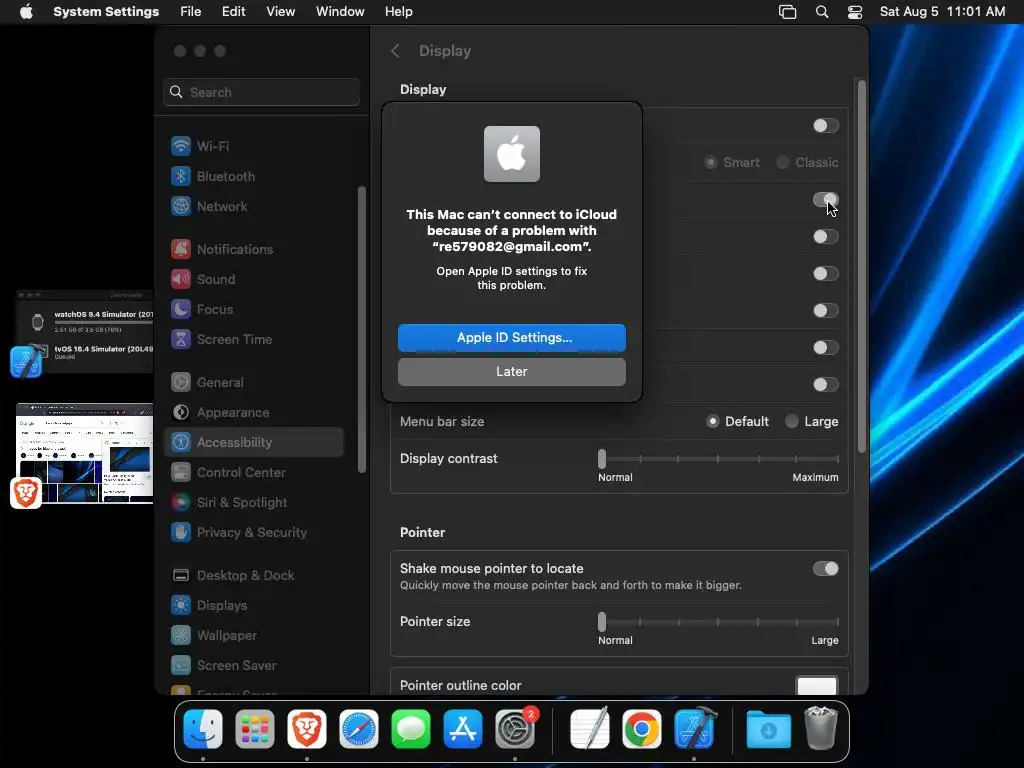Toggle switch directly above Menu bar size
This screenshot has width=1024, height=768.
tap(825, 385)
